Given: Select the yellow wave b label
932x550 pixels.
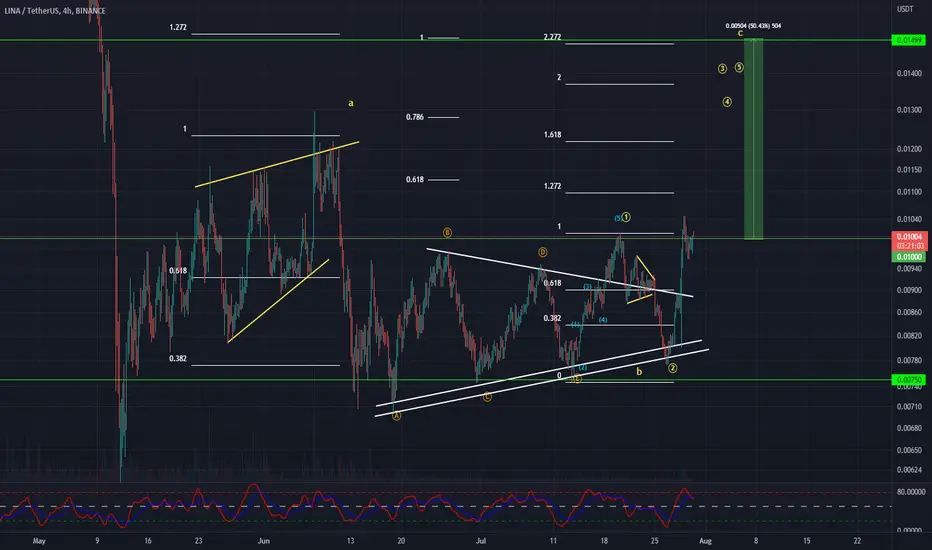Looking at the screenshot, I should pos(639,372).
